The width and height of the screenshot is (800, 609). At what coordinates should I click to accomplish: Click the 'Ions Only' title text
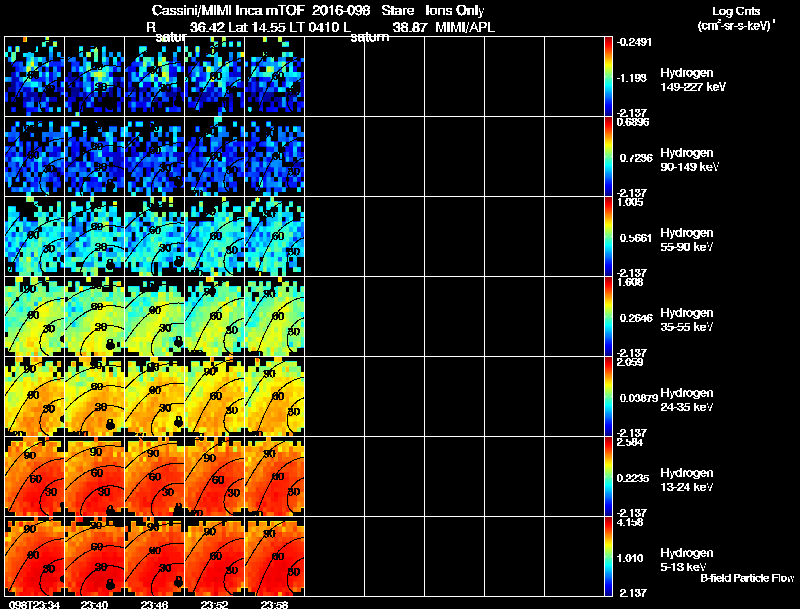[x=455, y=10]
